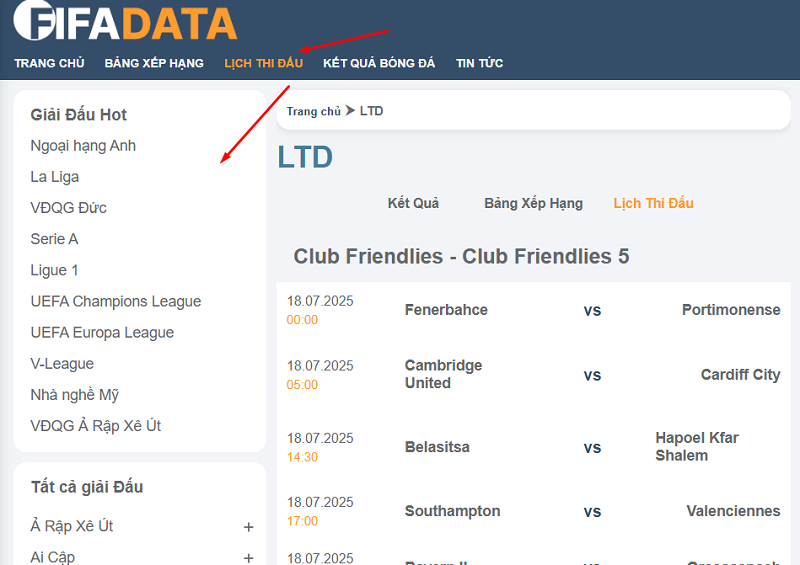This screenshot has height=565, width=800.
Task: Click the Fenerbahce team name
Action: 446,310
